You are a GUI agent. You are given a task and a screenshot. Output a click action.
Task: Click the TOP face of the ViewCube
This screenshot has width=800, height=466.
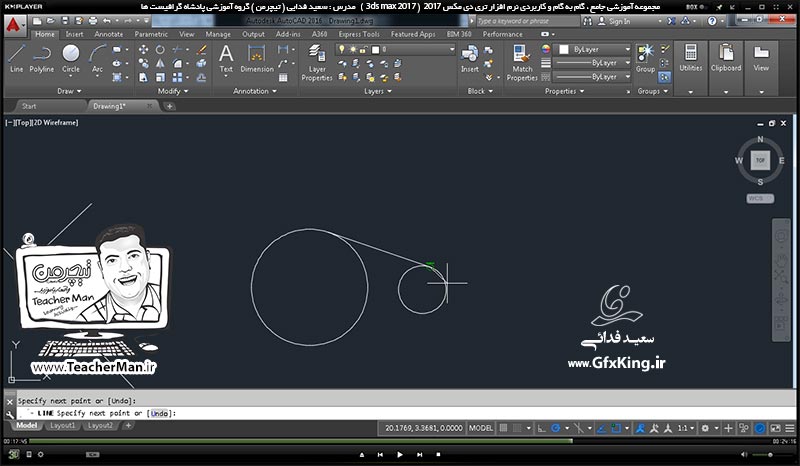[760, 160]
